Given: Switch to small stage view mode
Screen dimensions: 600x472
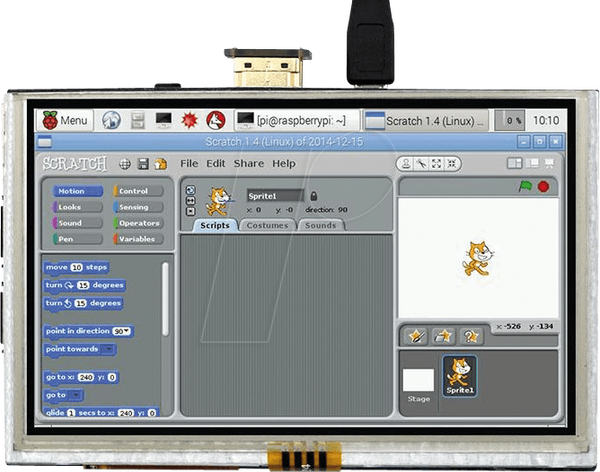Looking at the screenshot, I should coord(514,163).
